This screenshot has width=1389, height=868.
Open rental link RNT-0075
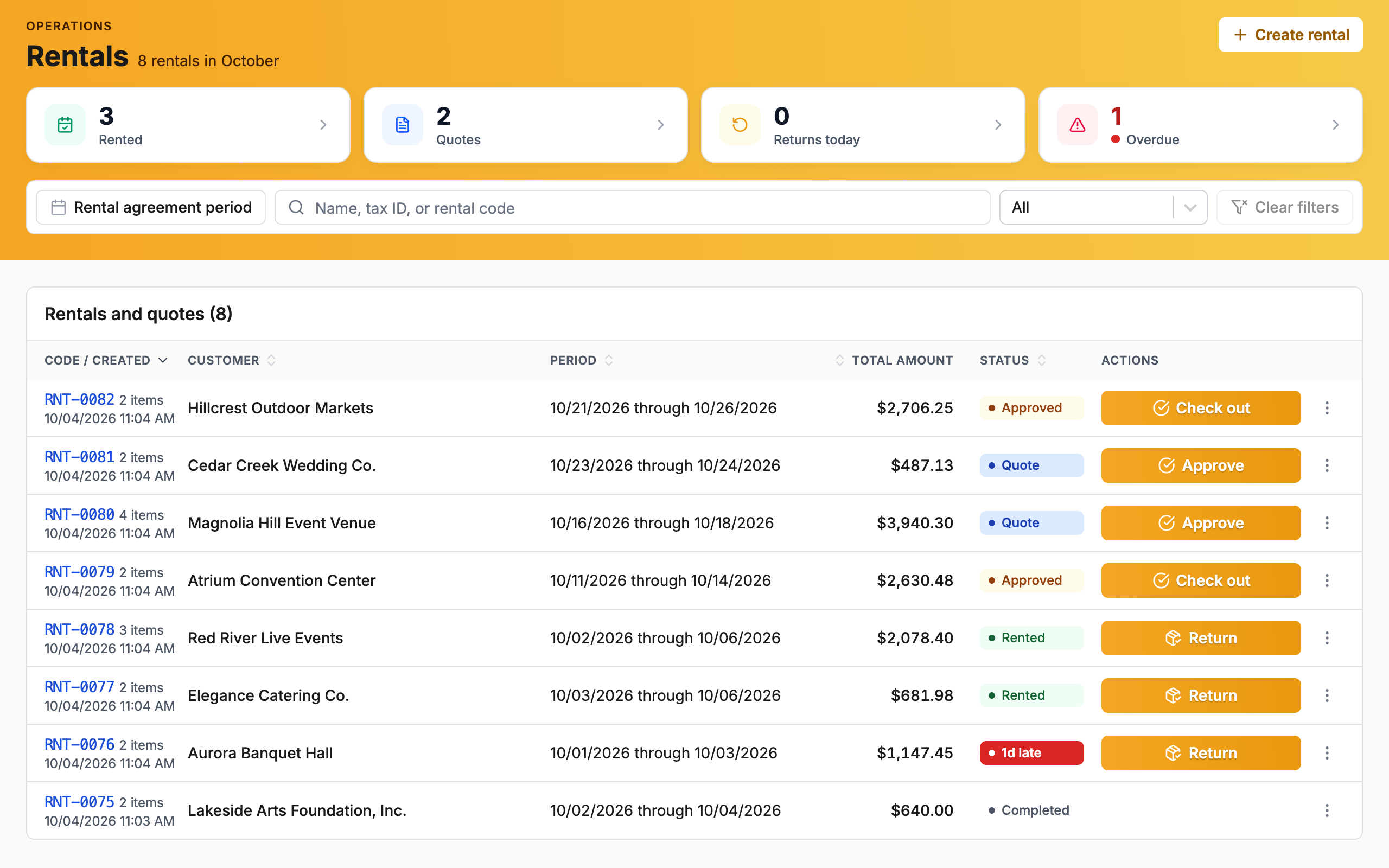pyautogui.click(x=80, y=802)
